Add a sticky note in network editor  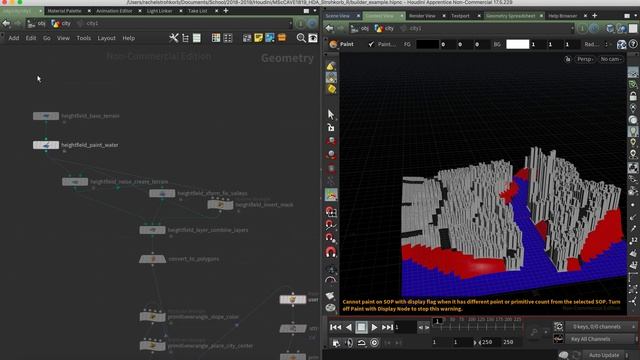click(x=258, y=38)
